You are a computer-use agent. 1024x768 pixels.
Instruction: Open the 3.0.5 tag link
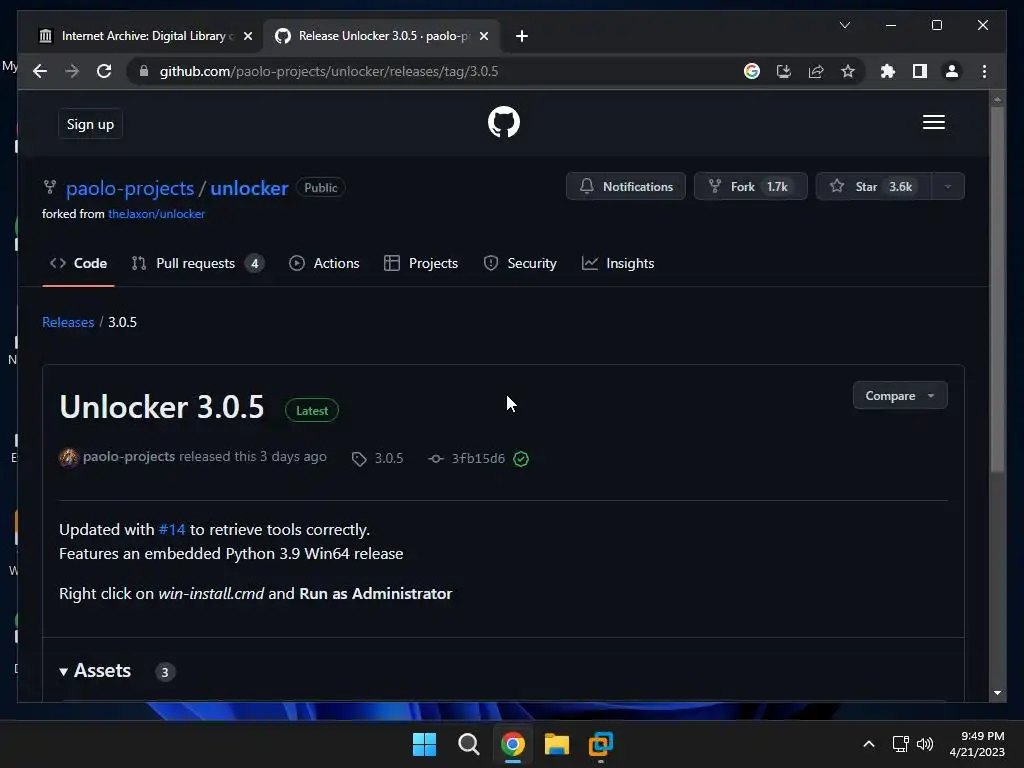pos(378,458)
